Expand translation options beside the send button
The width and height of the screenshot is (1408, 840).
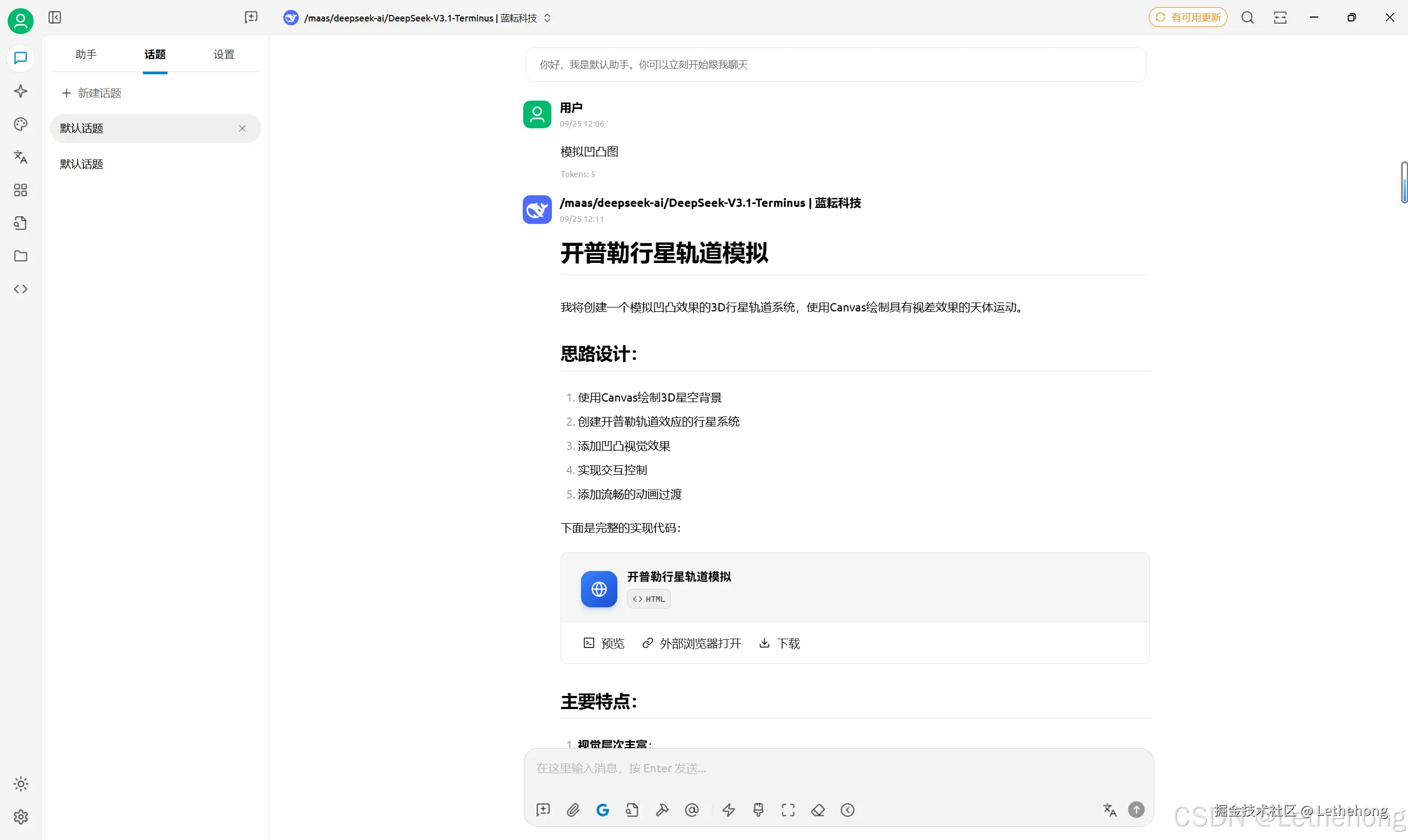(x=1109, y=810)
